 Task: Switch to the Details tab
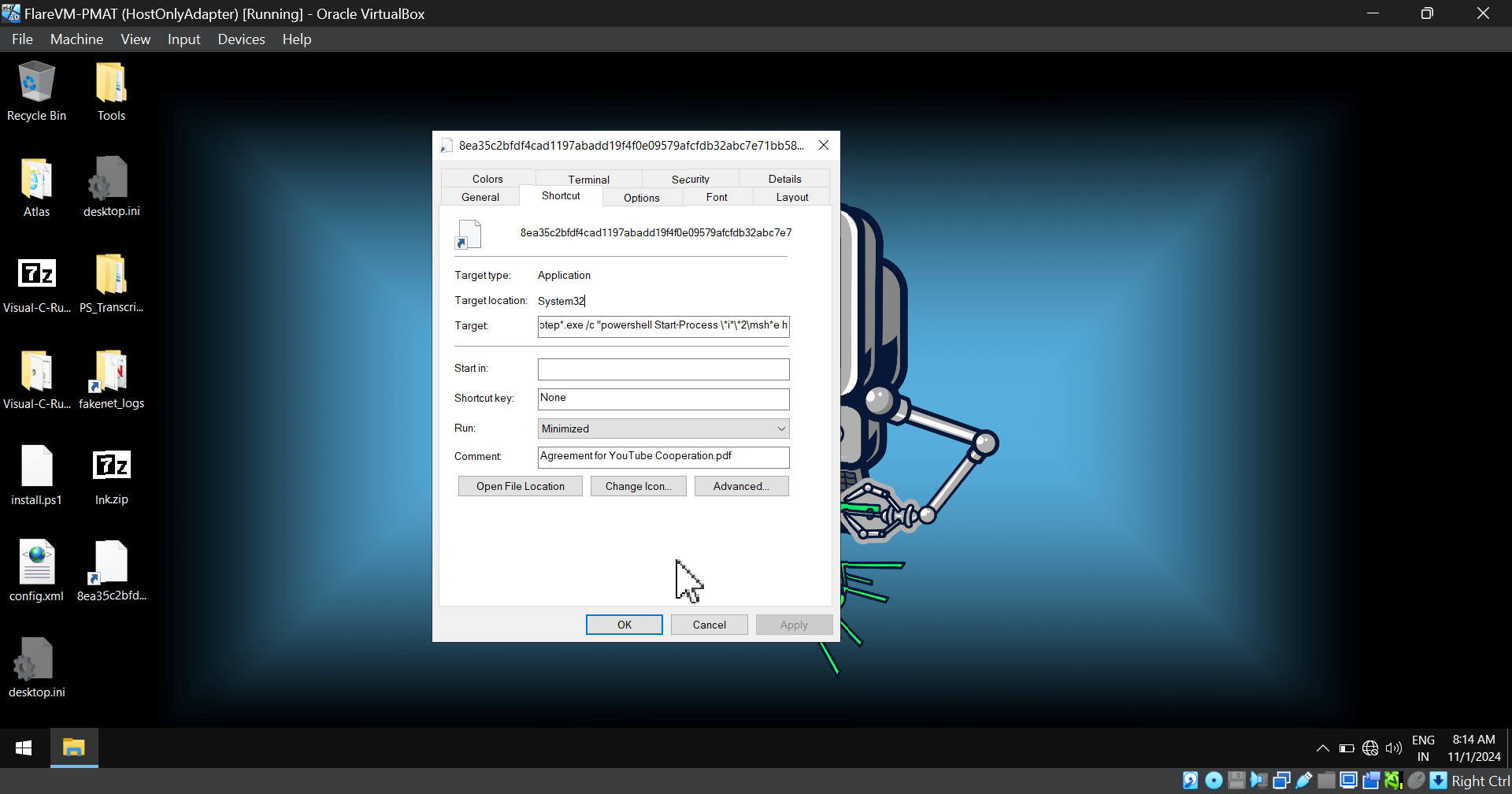[784, 179]
